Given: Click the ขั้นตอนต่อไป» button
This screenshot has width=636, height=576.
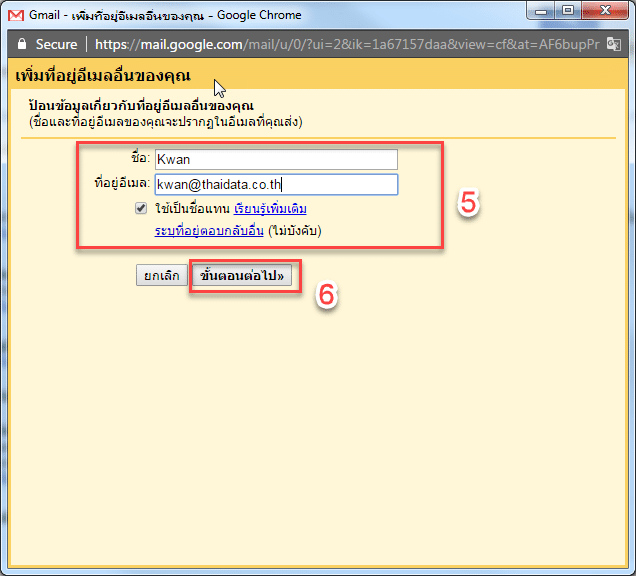Looking at the screenshot, I should [x=242, y=275].
